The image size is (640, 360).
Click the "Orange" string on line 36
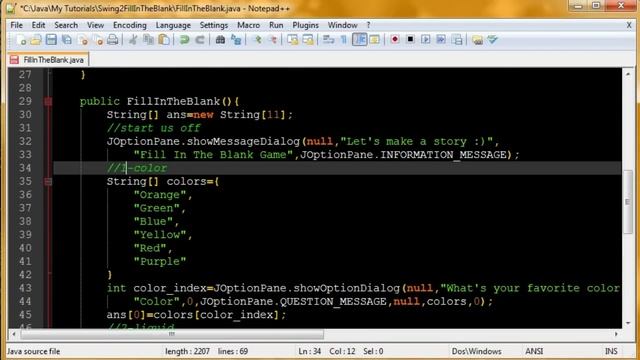click(x=160, y=195)
